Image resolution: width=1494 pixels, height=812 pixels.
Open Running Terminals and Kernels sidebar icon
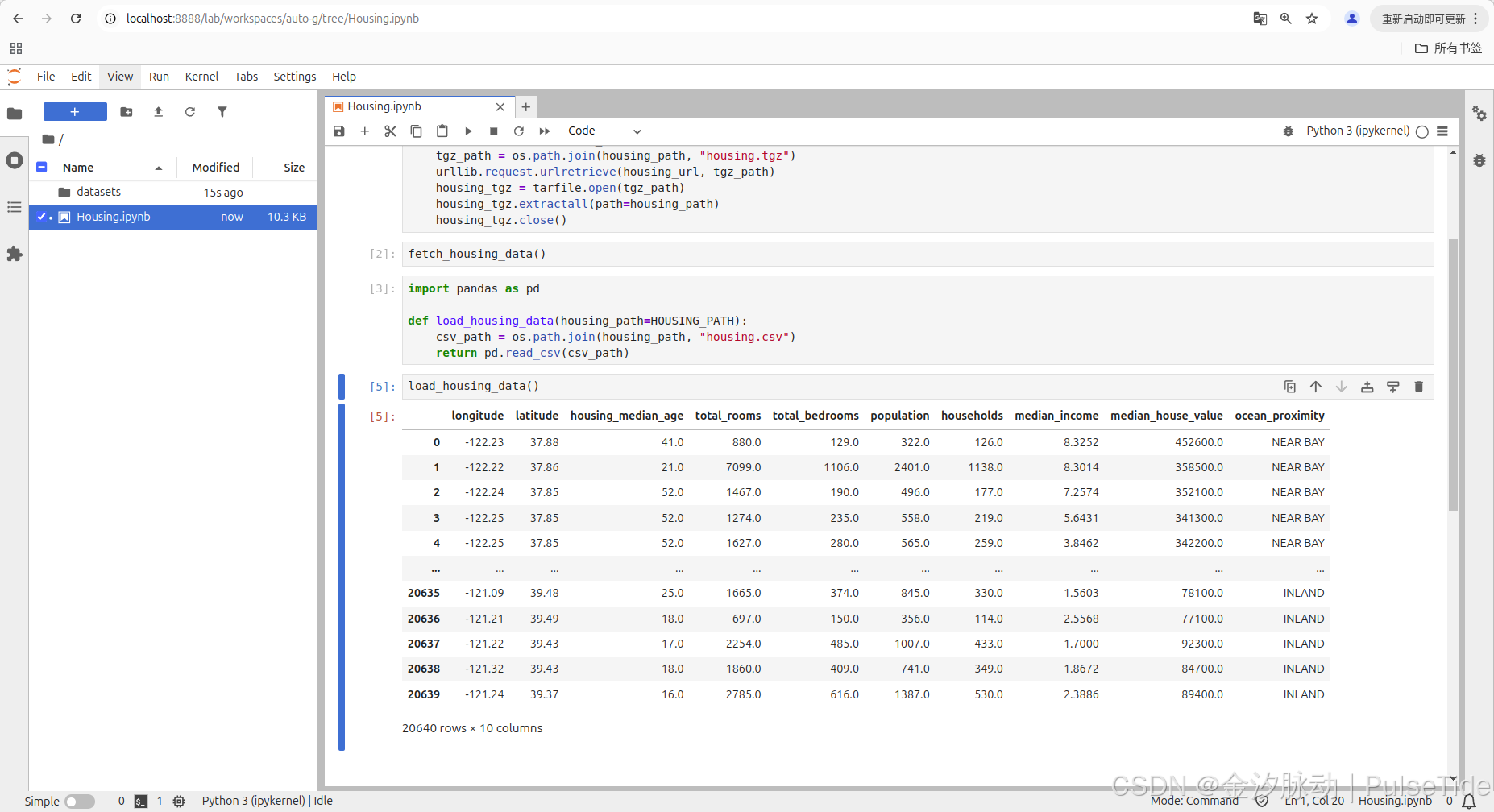[x=15, y=160]
